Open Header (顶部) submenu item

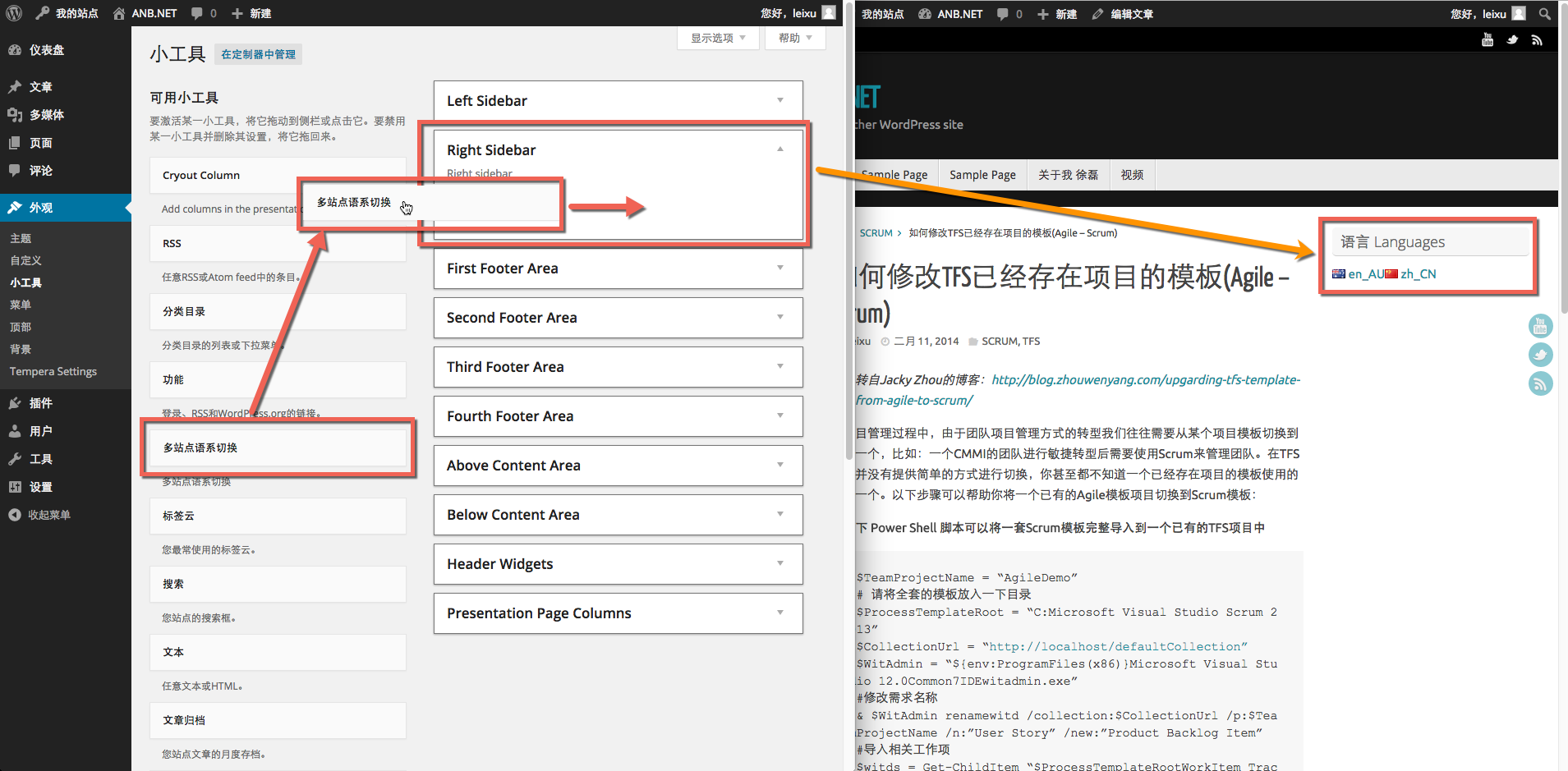point(21,327)
